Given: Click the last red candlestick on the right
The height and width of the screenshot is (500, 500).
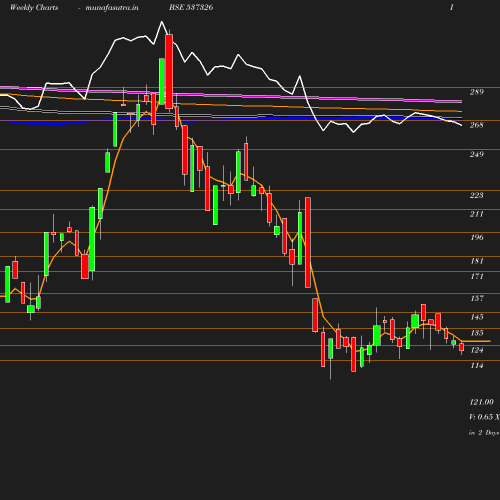Looking at the screenshot, I should [462, 347].
